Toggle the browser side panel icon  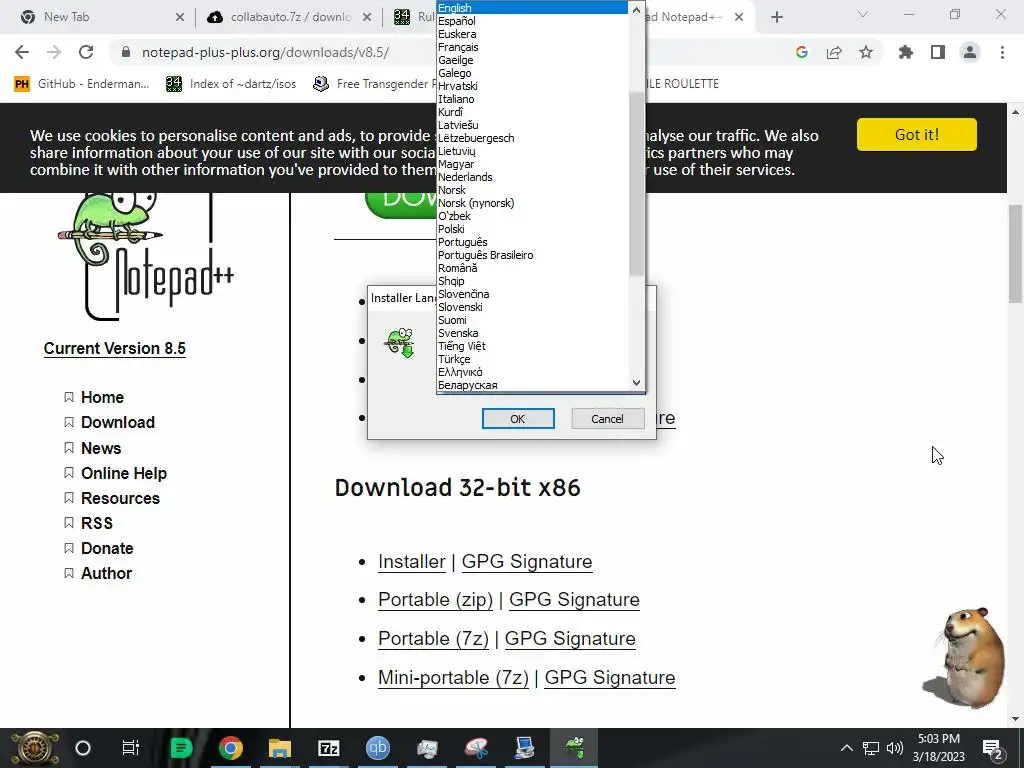click(938, 52)
